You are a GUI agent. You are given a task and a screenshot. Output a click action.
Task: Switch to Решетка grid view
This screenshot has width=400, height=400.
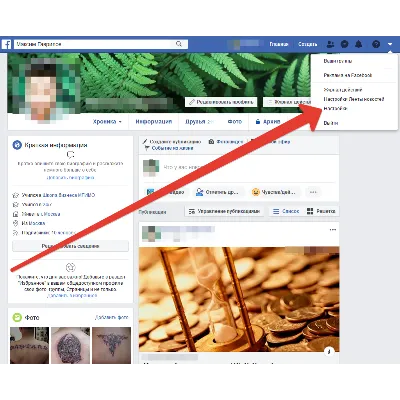pos(321,211)
